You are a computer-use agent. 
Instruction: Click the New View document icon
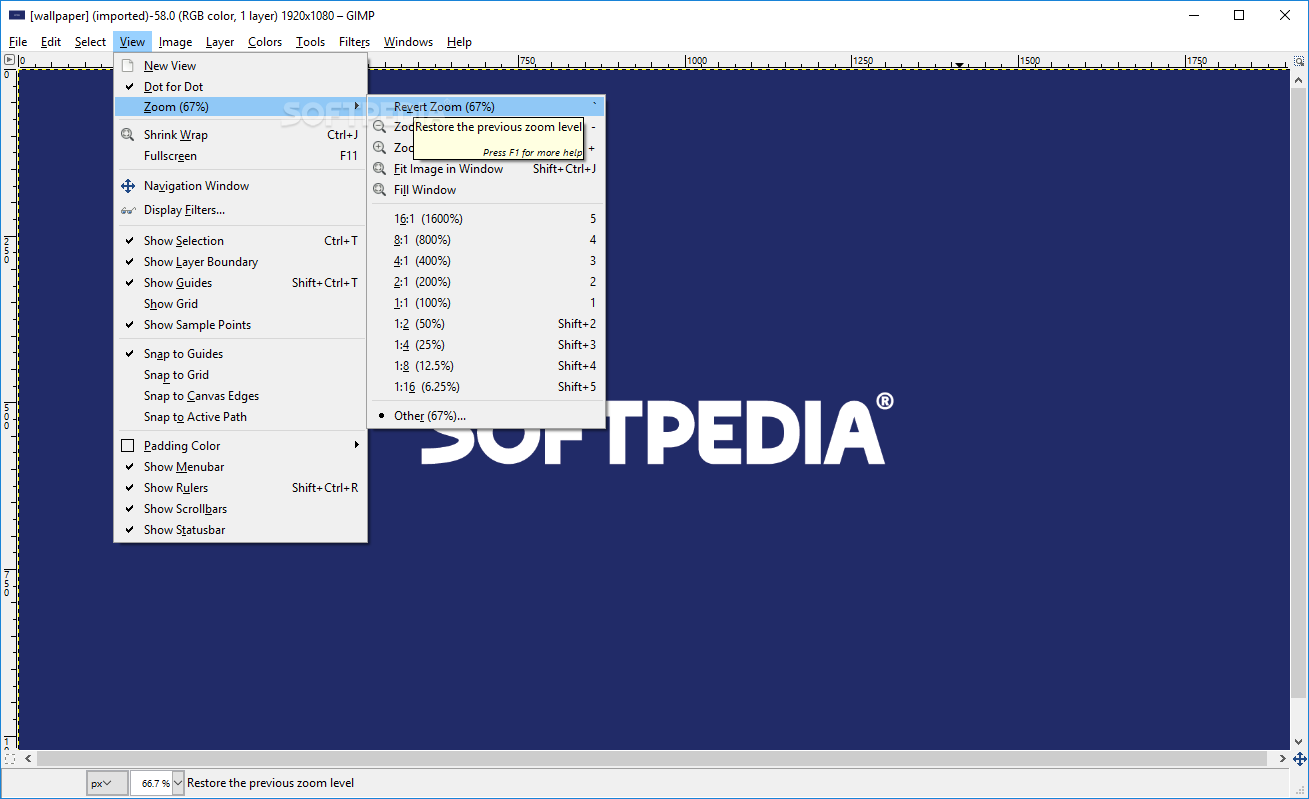(127, 66)
